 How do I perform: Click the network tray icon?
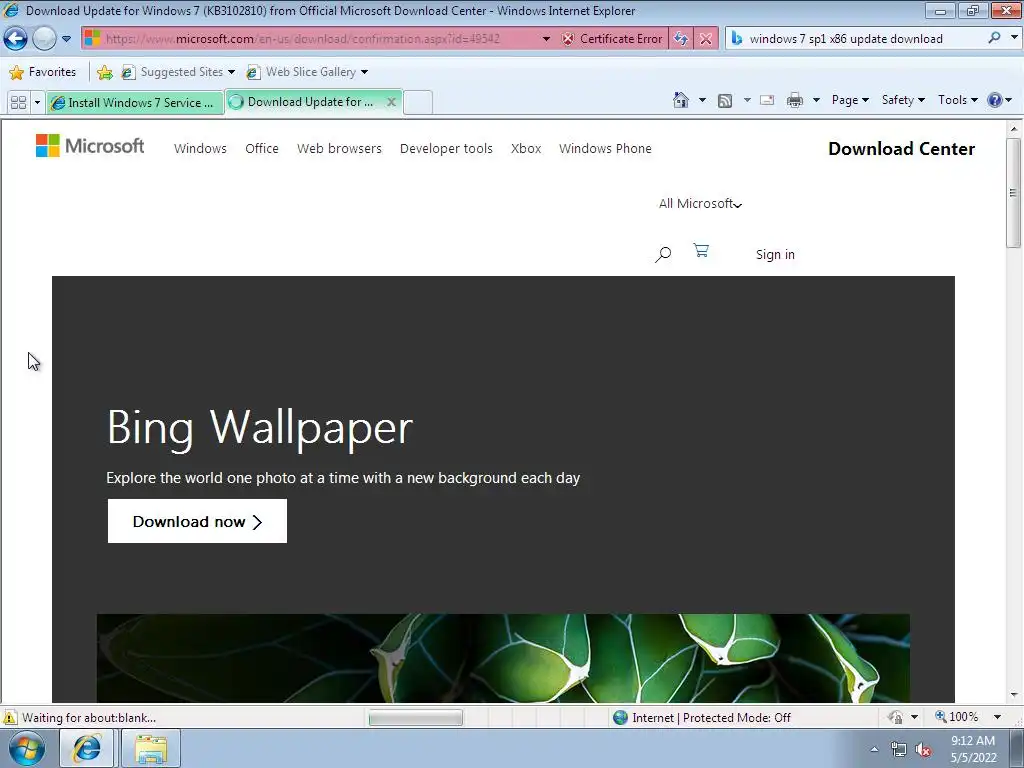pos(899,749)
